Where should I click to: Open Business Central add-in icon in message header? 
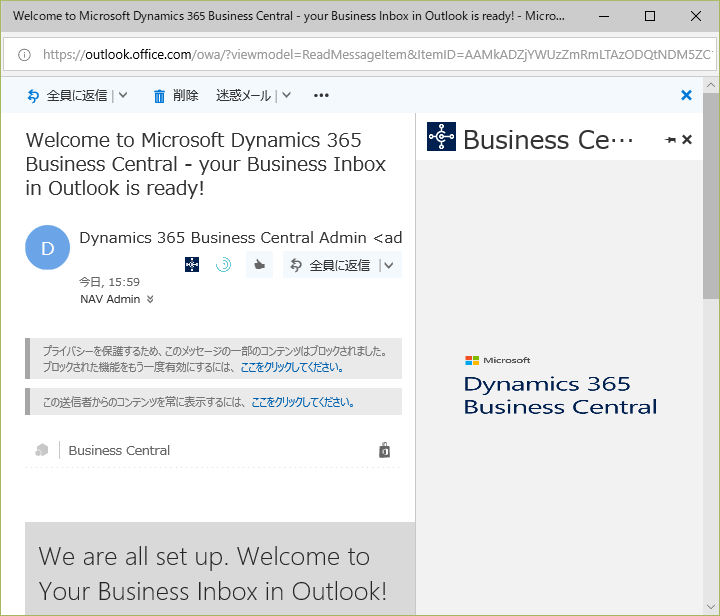click(192, 264)
